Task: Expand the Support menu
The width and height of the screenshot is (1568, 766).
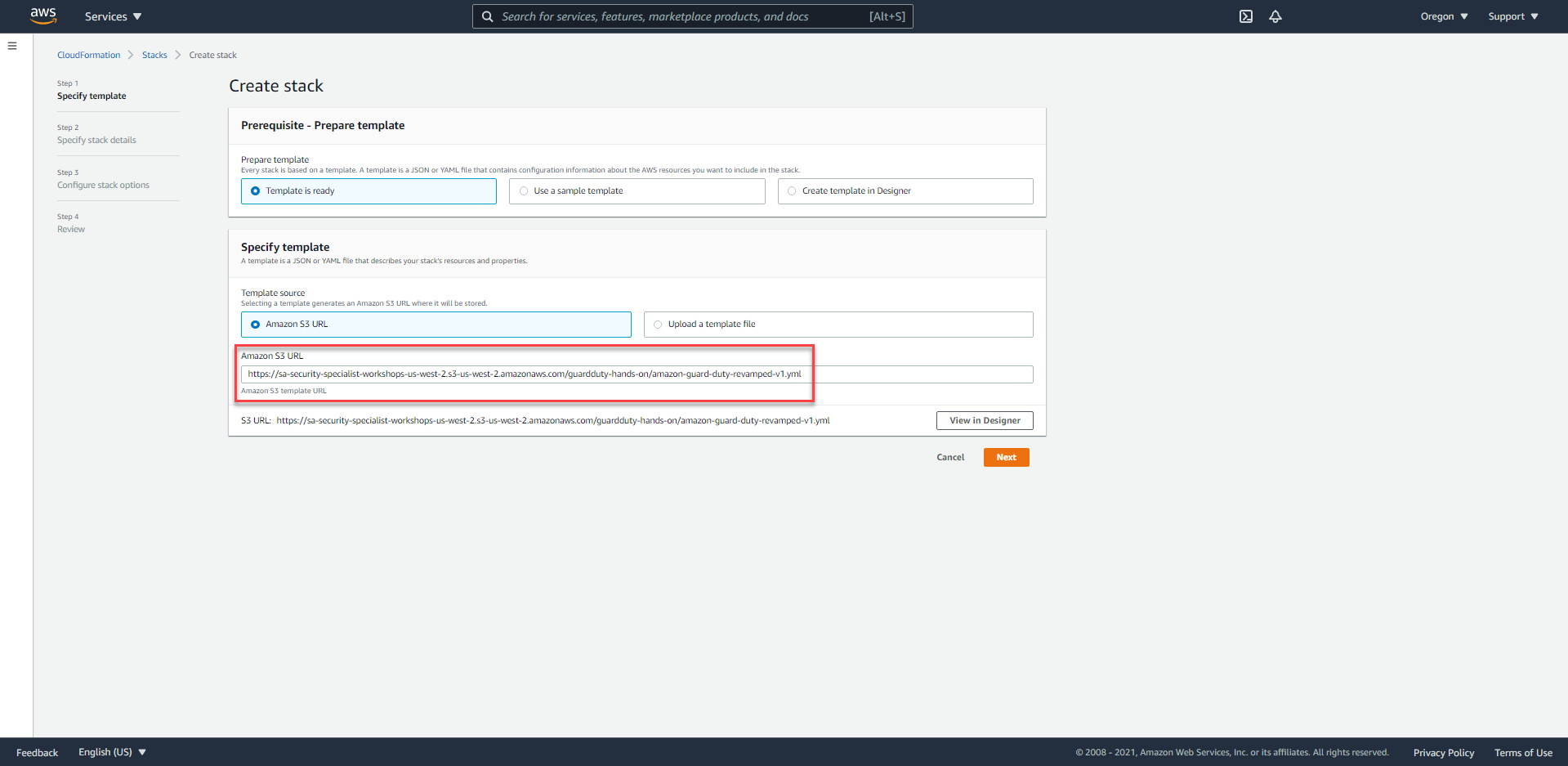Action: pyautogui.click(x=1513, y=16)
